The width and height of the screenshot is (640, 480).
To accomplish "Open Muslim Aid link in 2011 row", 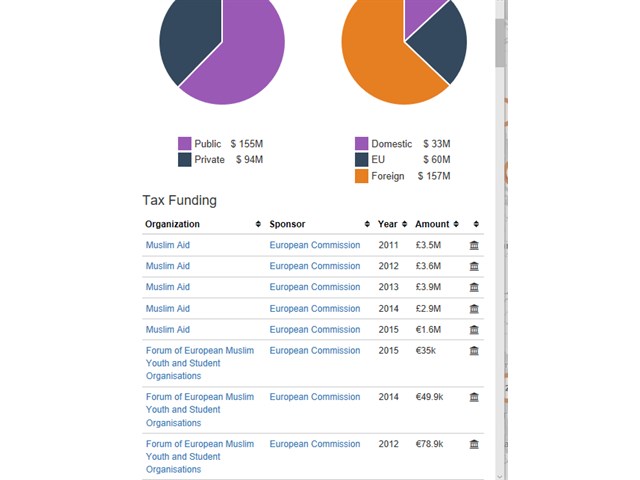I will [168, 245].
